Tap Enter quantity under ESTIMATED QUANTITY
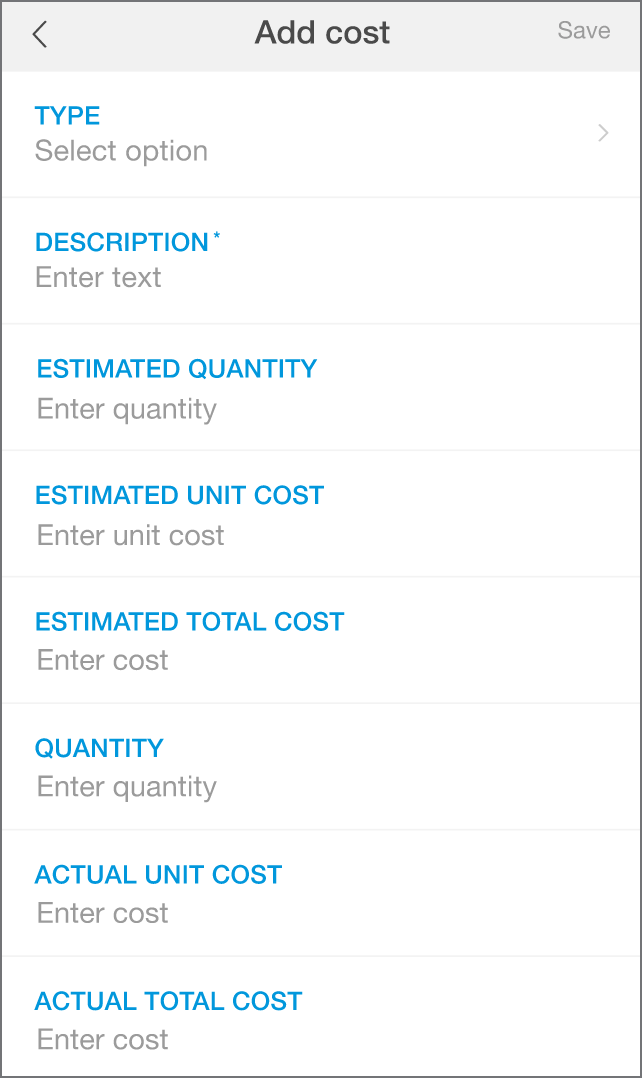This screenshot has height=1078, width=642. 126,408
